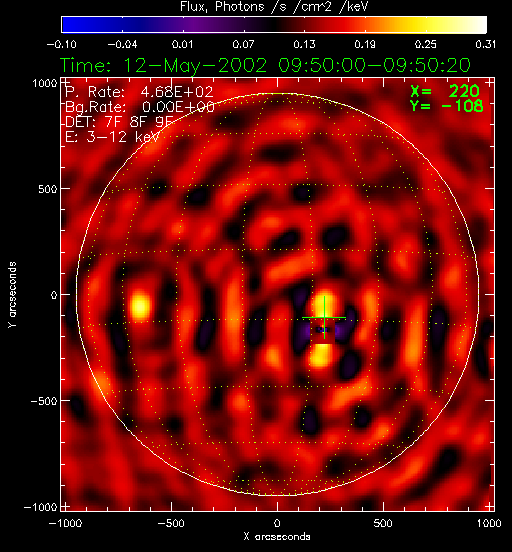The height and width of the screenshot is (552, 512).
Task: Click the yellow blob below the crosshair
Action: click(321, 355)
